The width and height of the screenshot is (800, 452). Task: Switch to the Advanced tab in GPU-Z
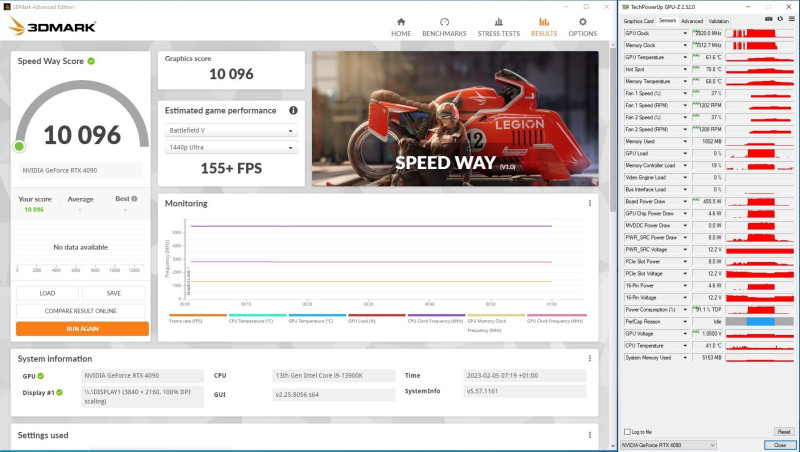692,21
